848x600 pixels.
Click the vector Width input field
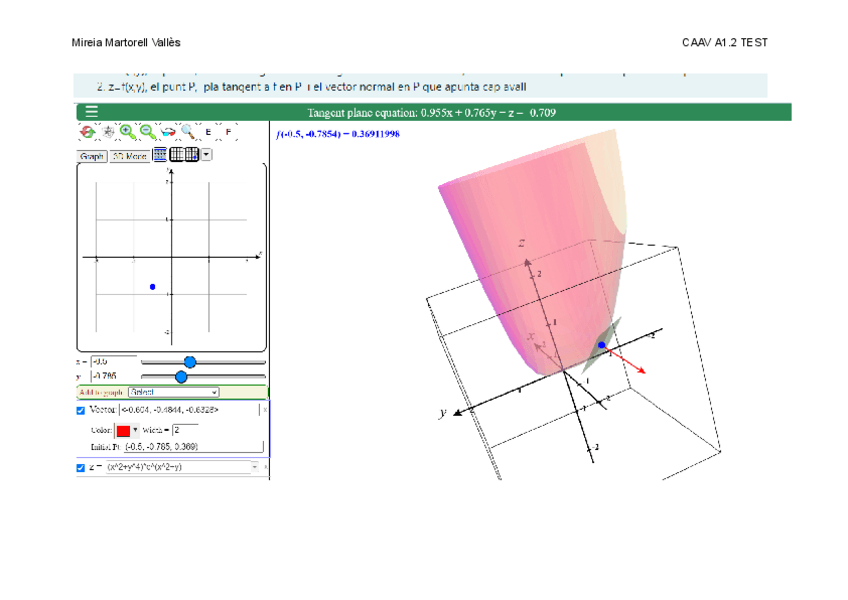coord(184,429)
